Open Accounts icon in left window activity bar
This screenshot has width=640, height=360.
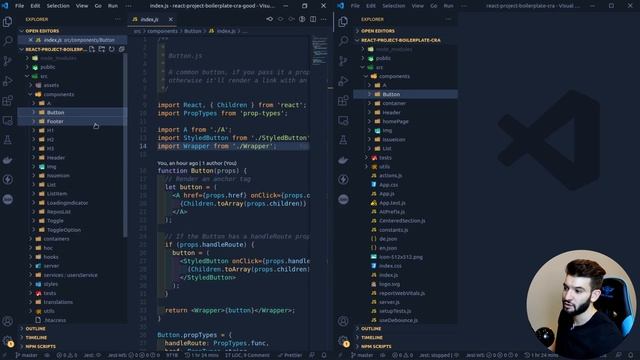(8, 322)
